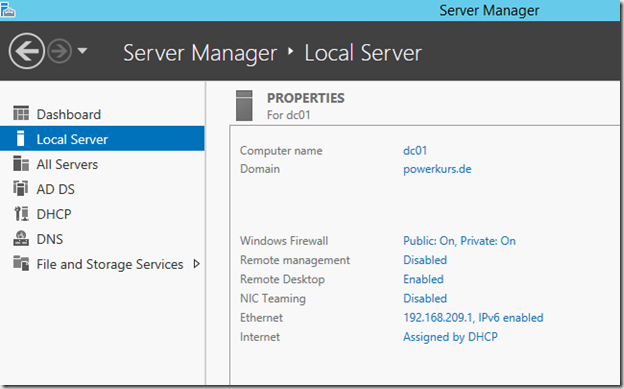
Task: Open Windows Firewall settings Public: On link
Action: point(459,241)
